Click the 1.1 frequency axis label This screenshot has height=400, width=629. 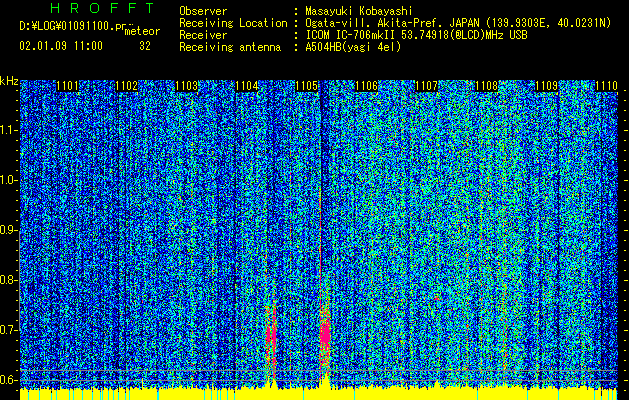(8, 130)
